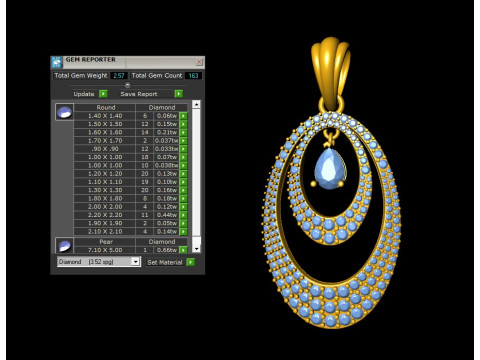Viewport: 480px width, 360px height.
Task: Click the 2.10 X 2.10 size cell
Action: click(x=105, y=232)
